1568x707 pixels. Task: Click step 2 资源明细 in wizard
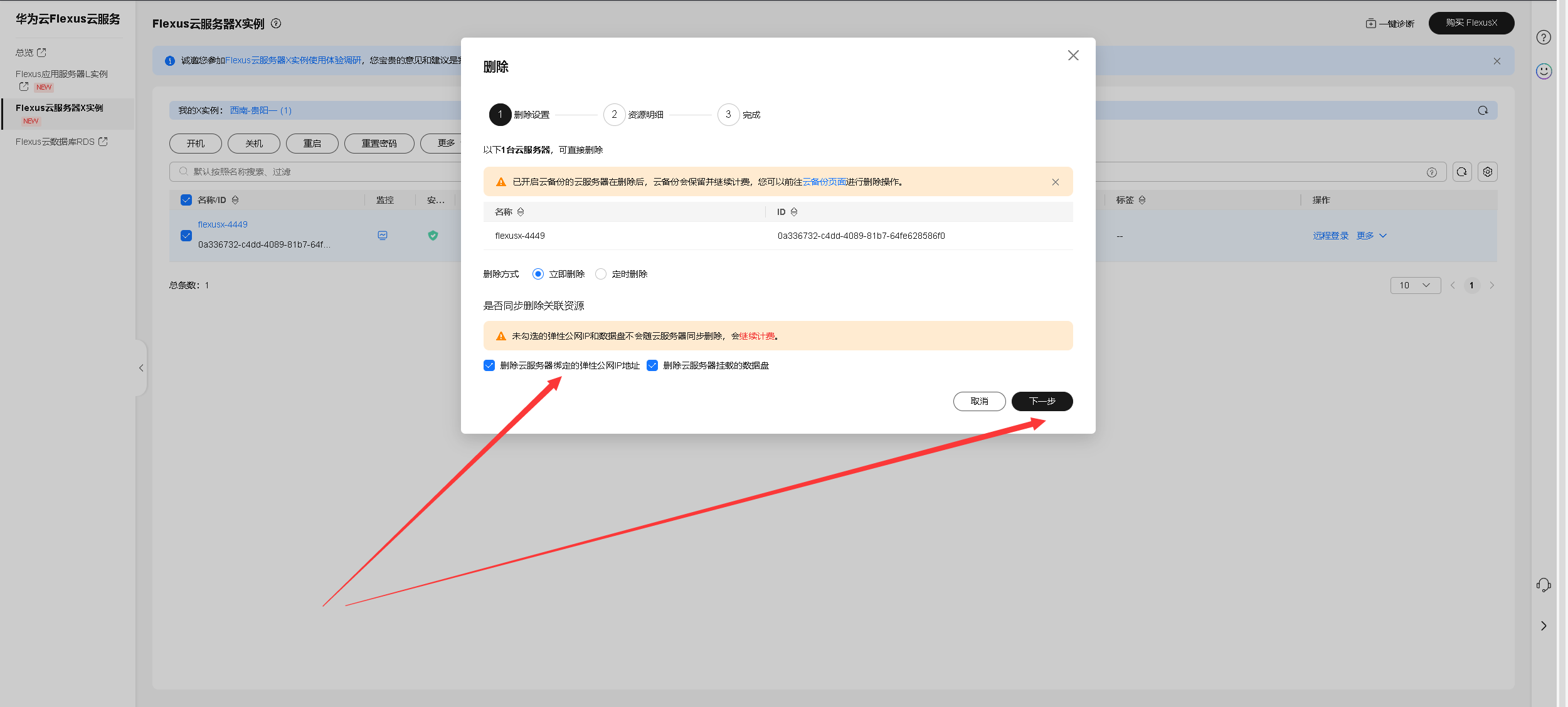pyautogui.click(x=633, y=115)
